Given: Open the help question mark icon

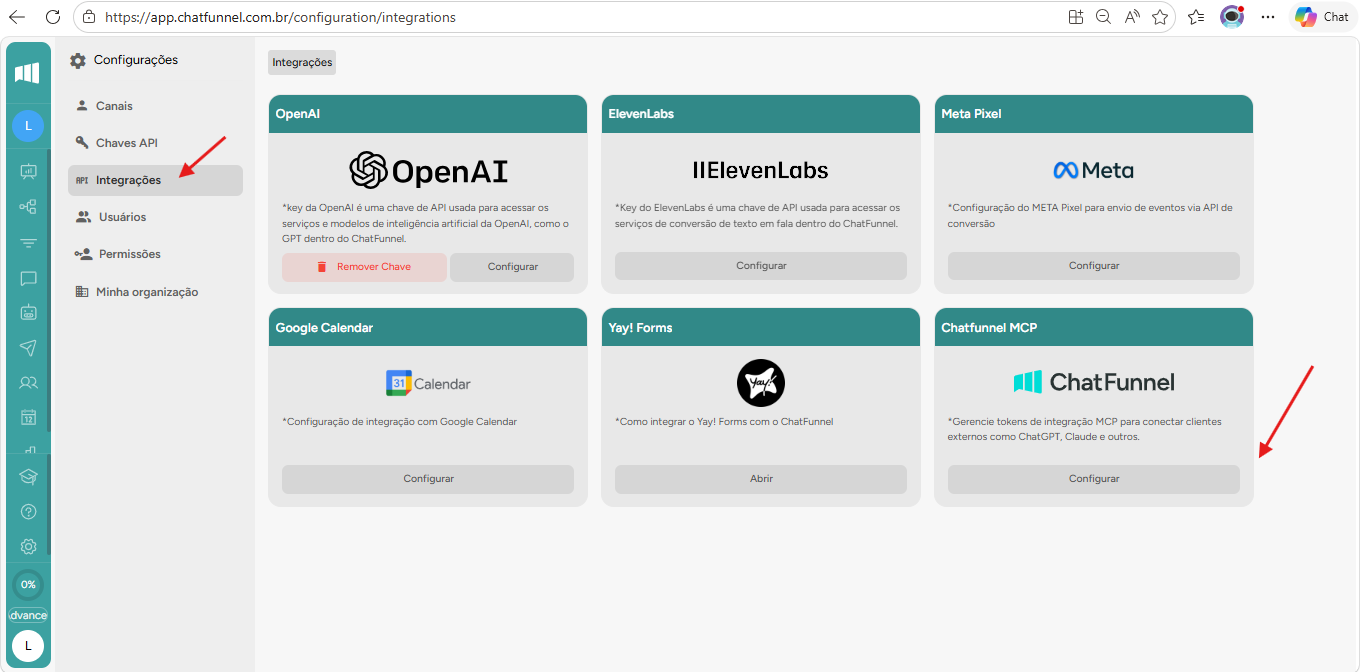Looking at the screenshot, I should [28, 512].
